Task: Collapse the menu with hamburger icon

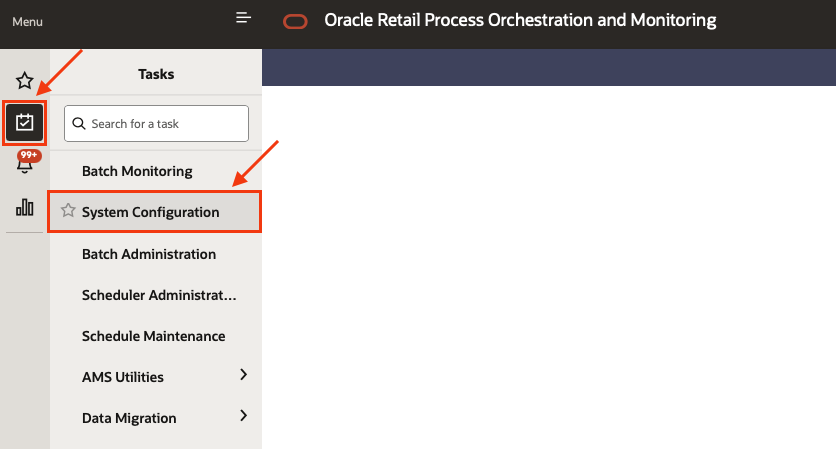Action: (243, 18)
